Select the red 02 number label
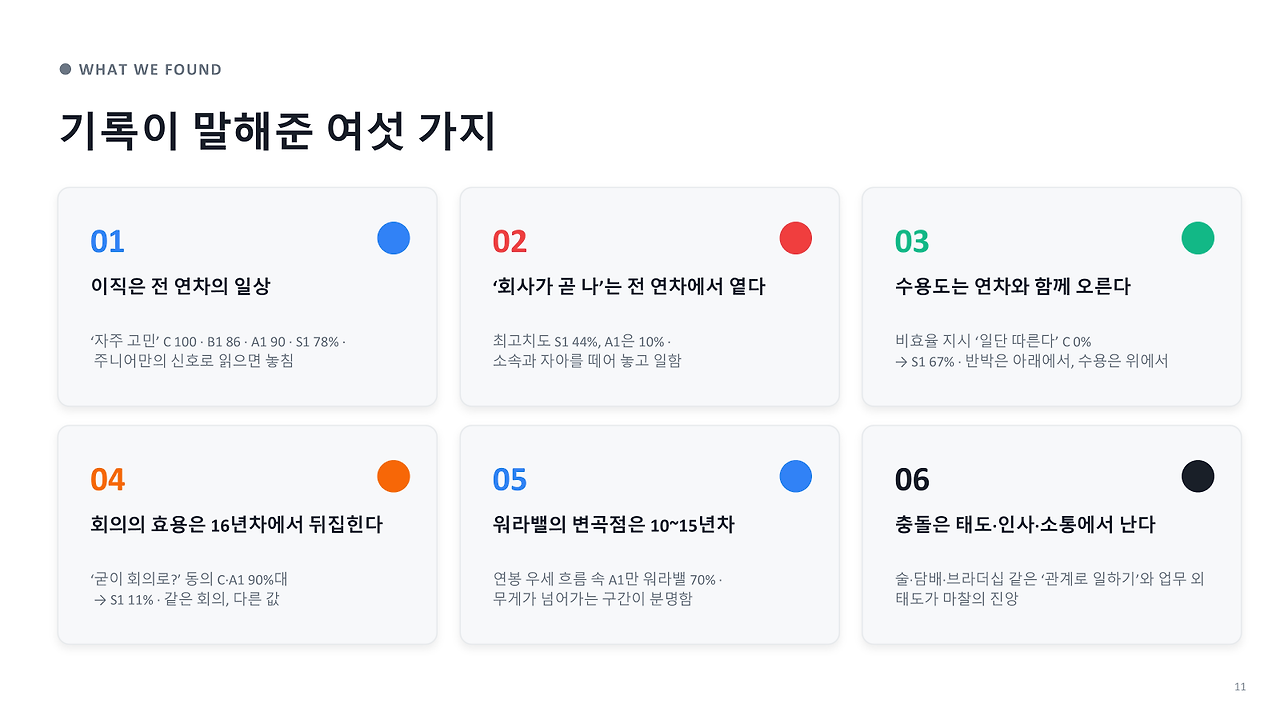This screenshot has width=1280, height=720. (510, 242)
